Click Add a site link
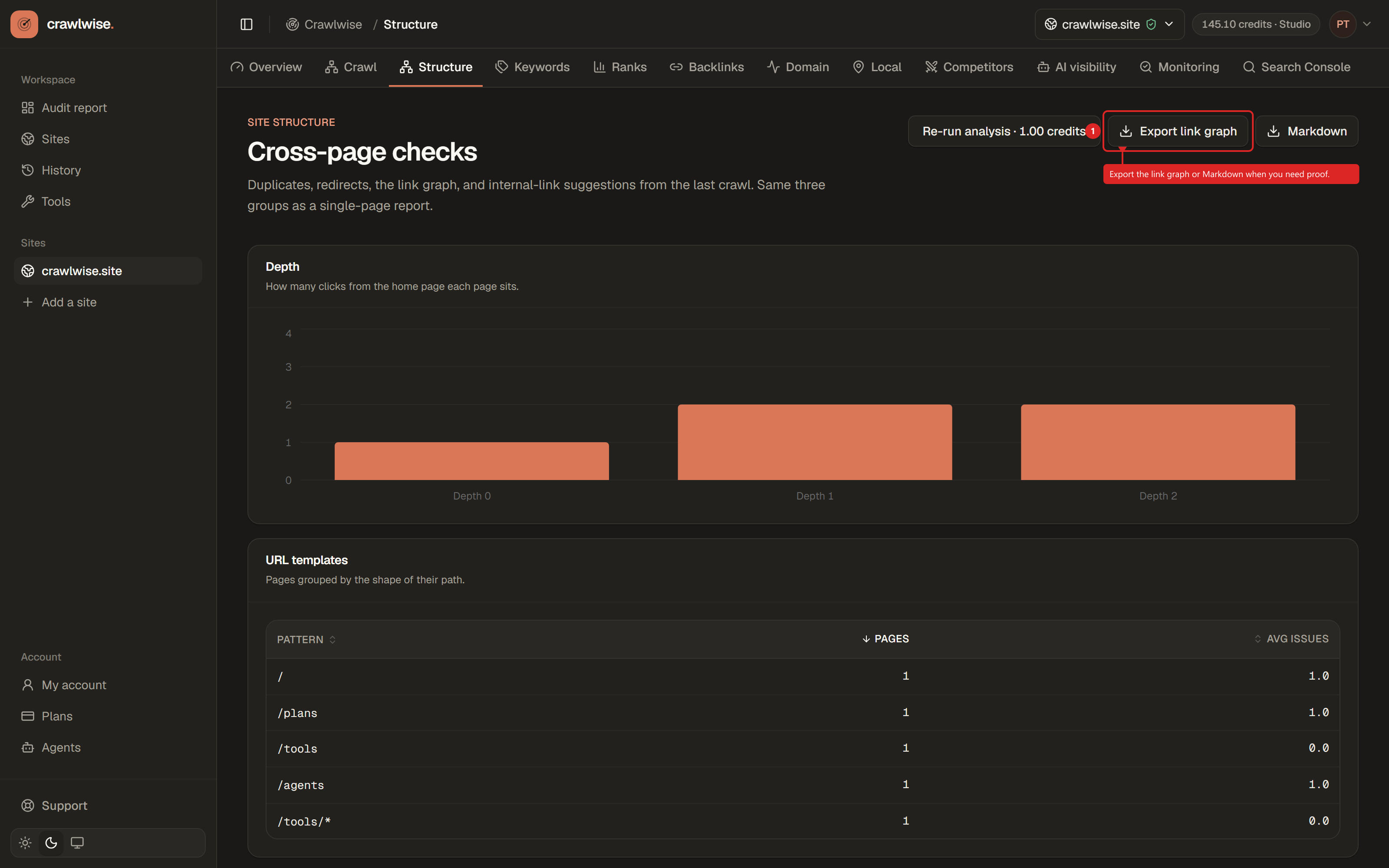The height and width of the screenshot is (868, 1389). coord(108,302)
